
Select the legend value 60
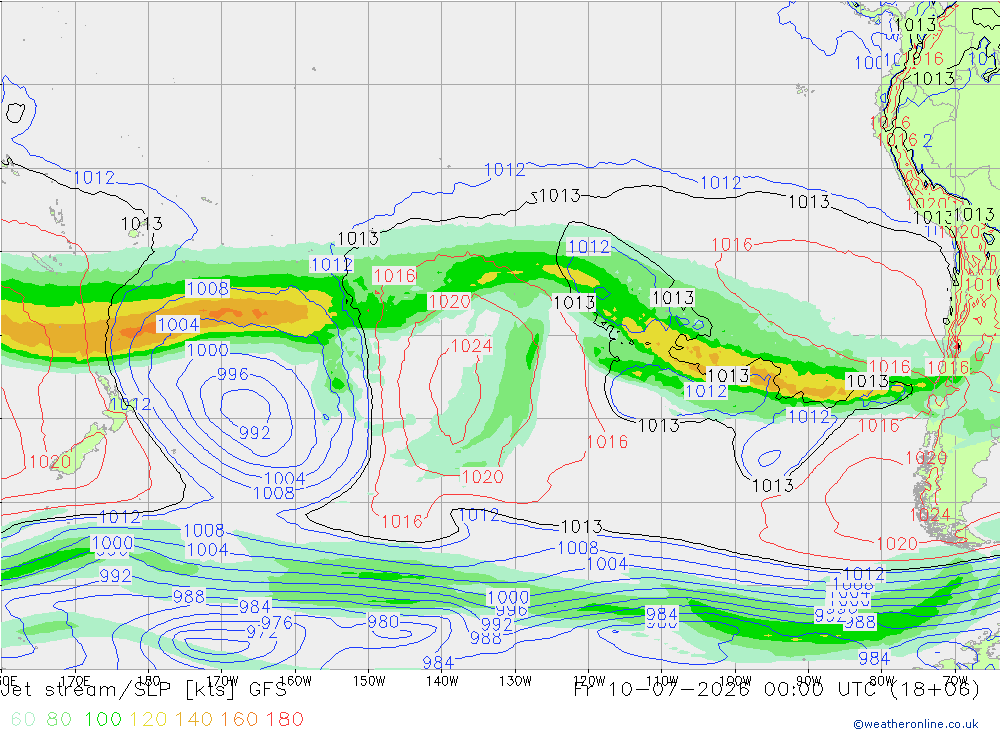(x=23, y=719)
